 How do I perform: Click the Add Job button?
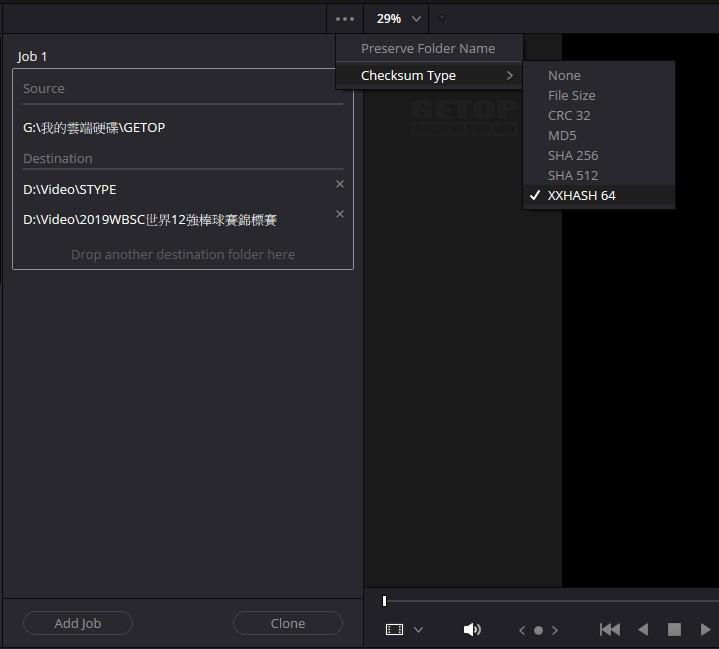[78, 623]
